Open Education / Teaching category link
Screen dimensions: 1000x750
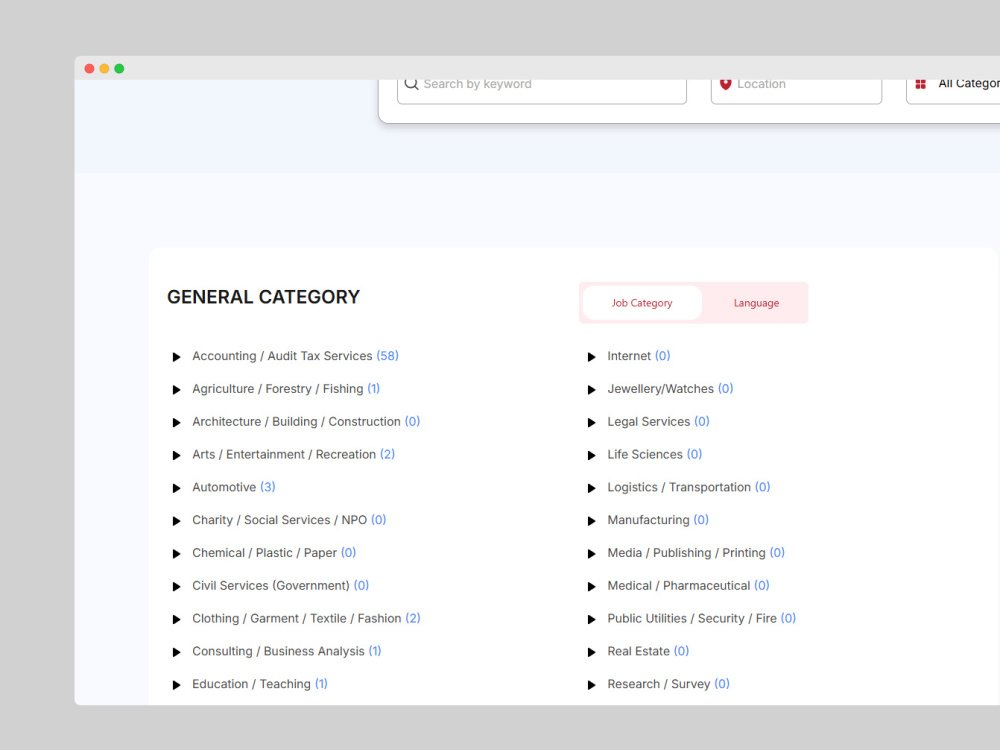pyautogui.click(x=260, y=684)
